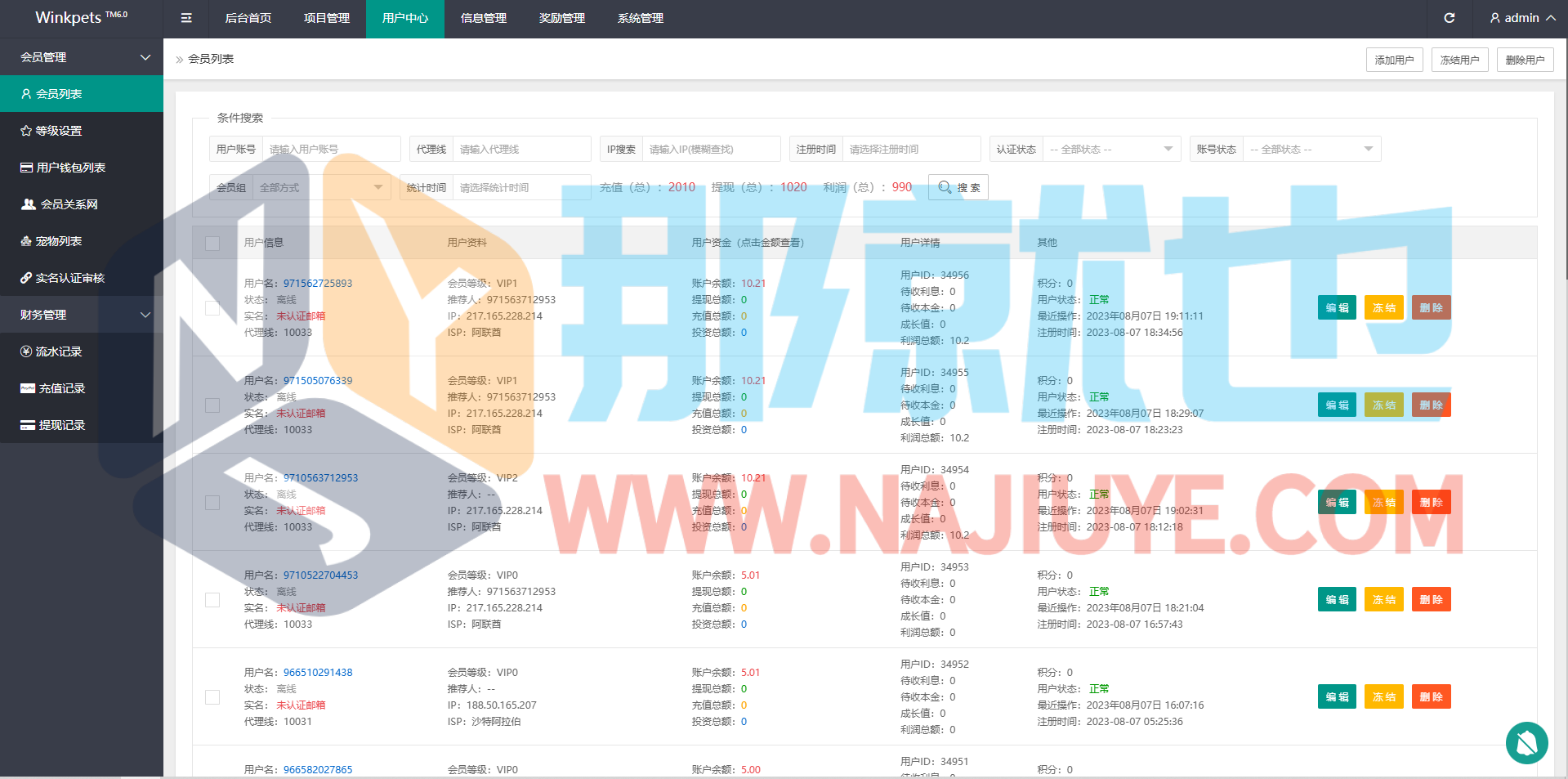
Task: Click the round floating icon bottom right
Action: 1526,742
